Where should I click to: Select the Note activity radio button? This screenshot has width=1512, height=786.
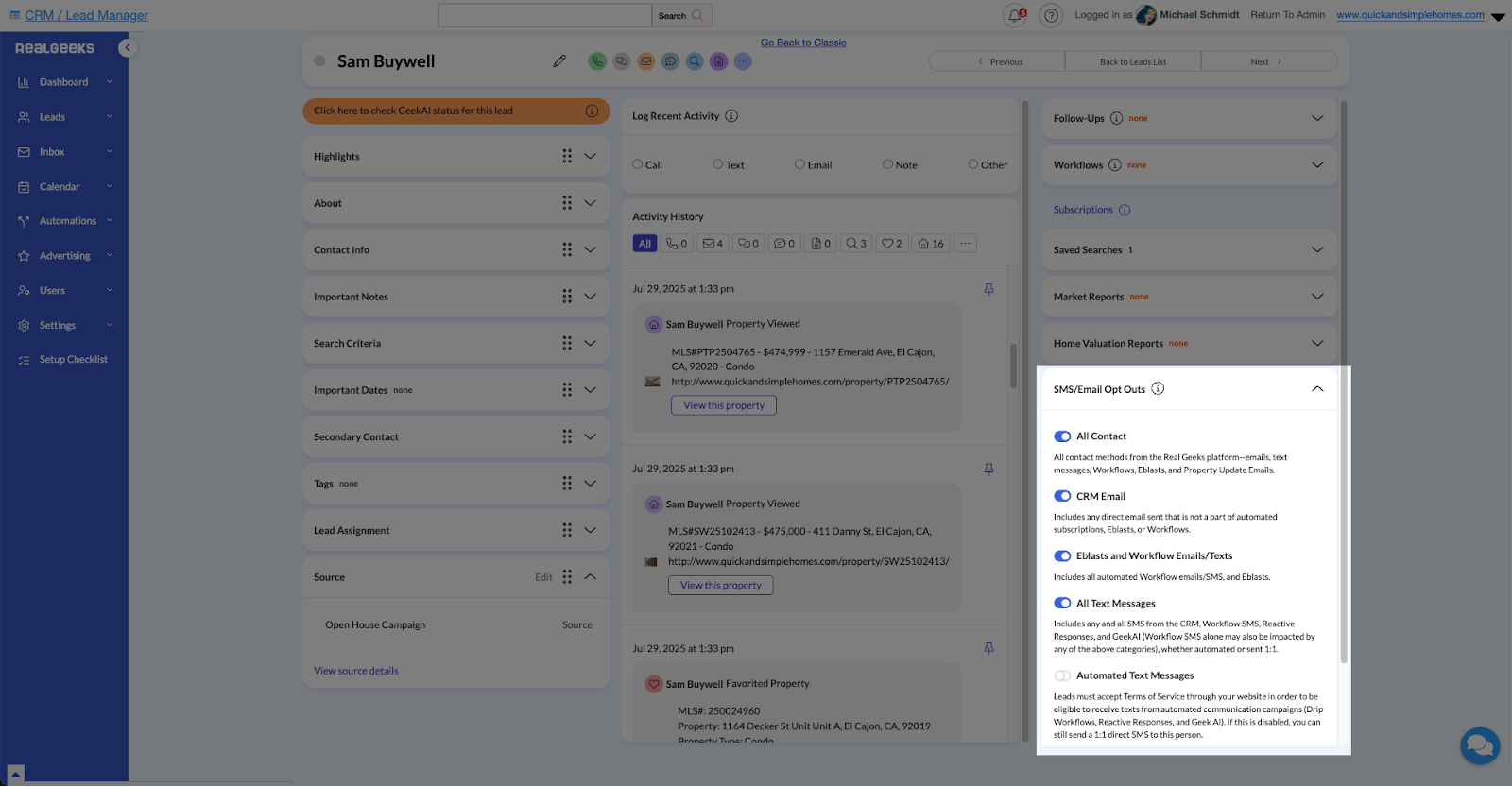(888, 164)
